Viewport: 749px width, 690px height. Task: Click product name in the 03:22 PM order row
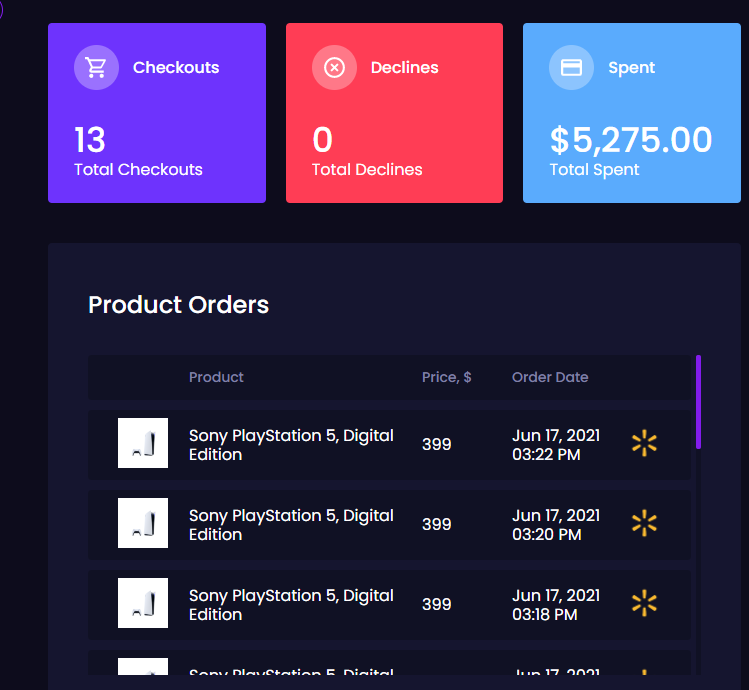pos(291,444)
